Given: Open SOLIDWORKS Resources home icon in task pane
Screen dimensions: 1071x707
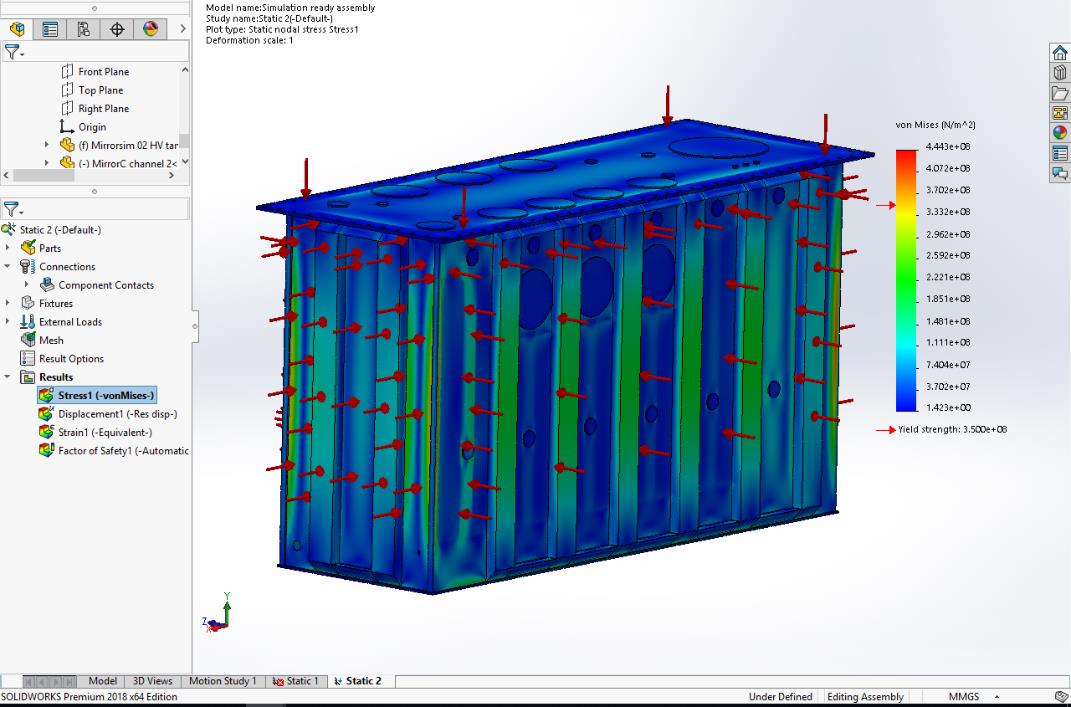Looking at the screenshot, I should pos(1059,53).
